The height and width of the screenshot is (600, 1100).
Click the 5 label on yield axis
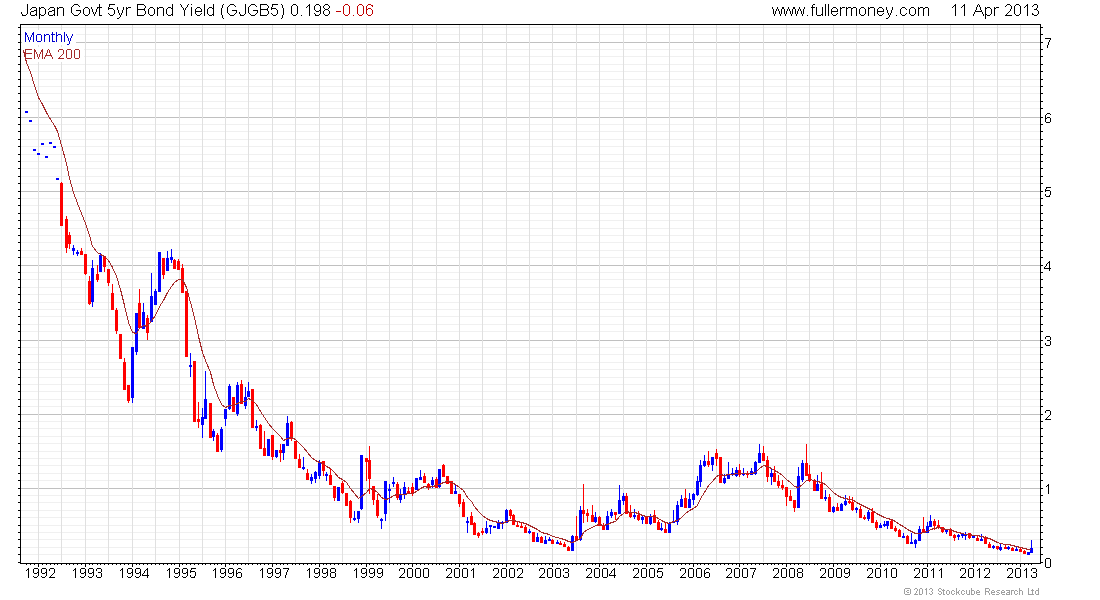(x=1046, y=192)
